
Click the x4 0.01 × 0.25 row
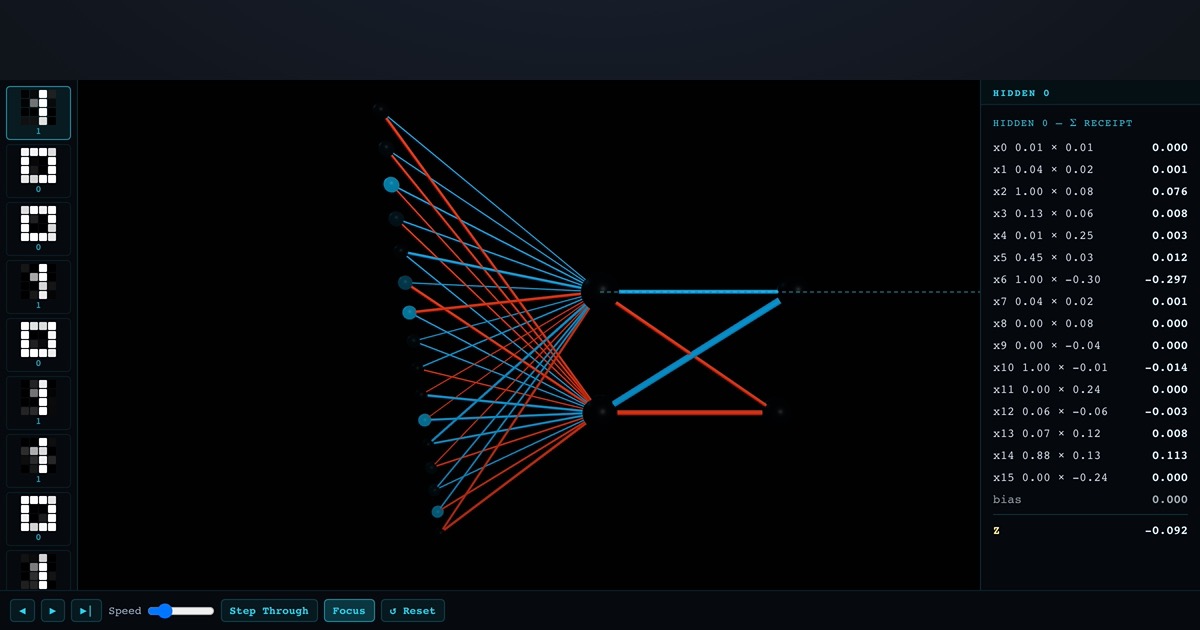pos(1090,235)
